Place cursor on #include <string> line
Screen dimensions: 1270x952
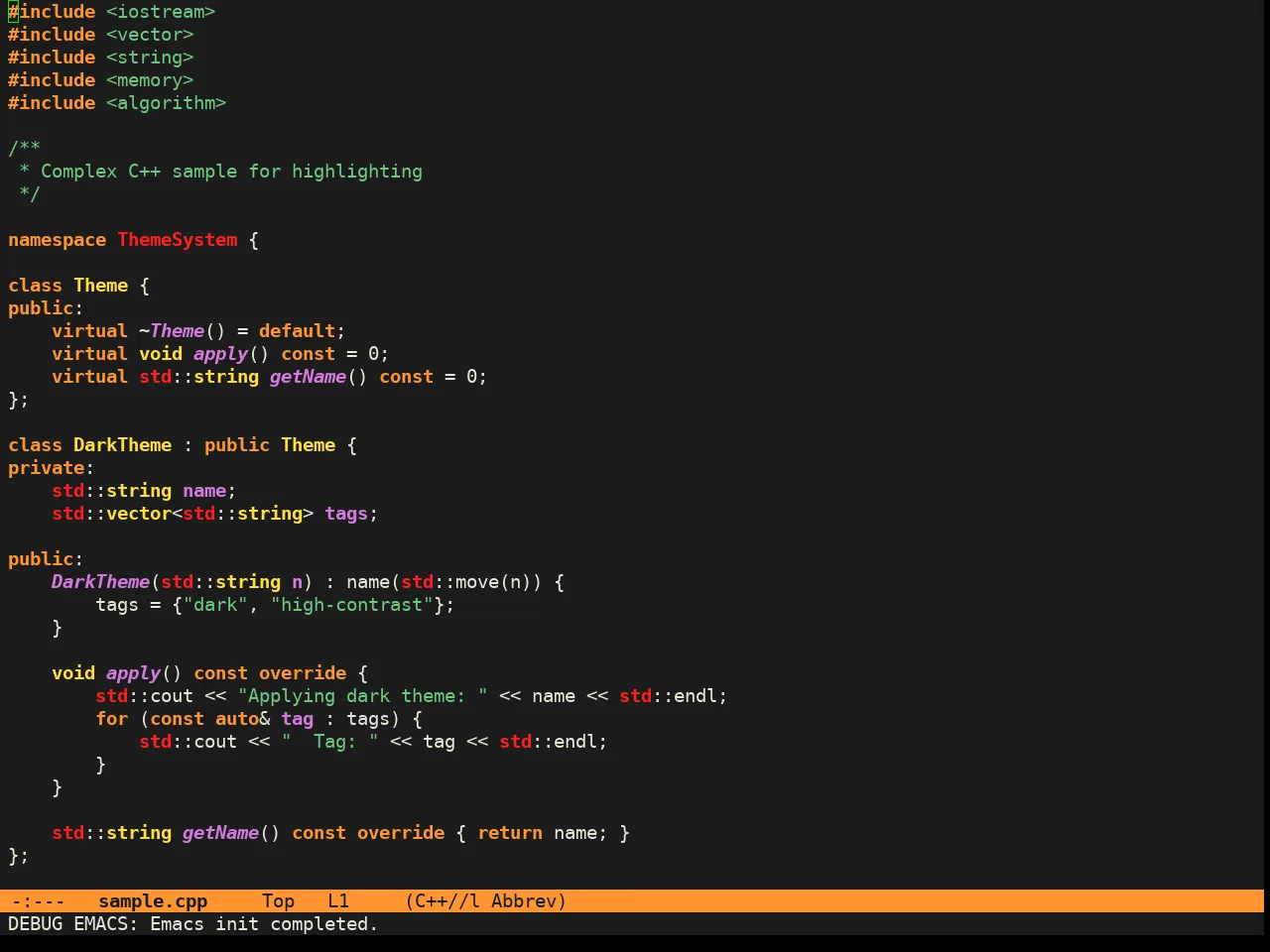pyautogui.click(x=101, y=58)
